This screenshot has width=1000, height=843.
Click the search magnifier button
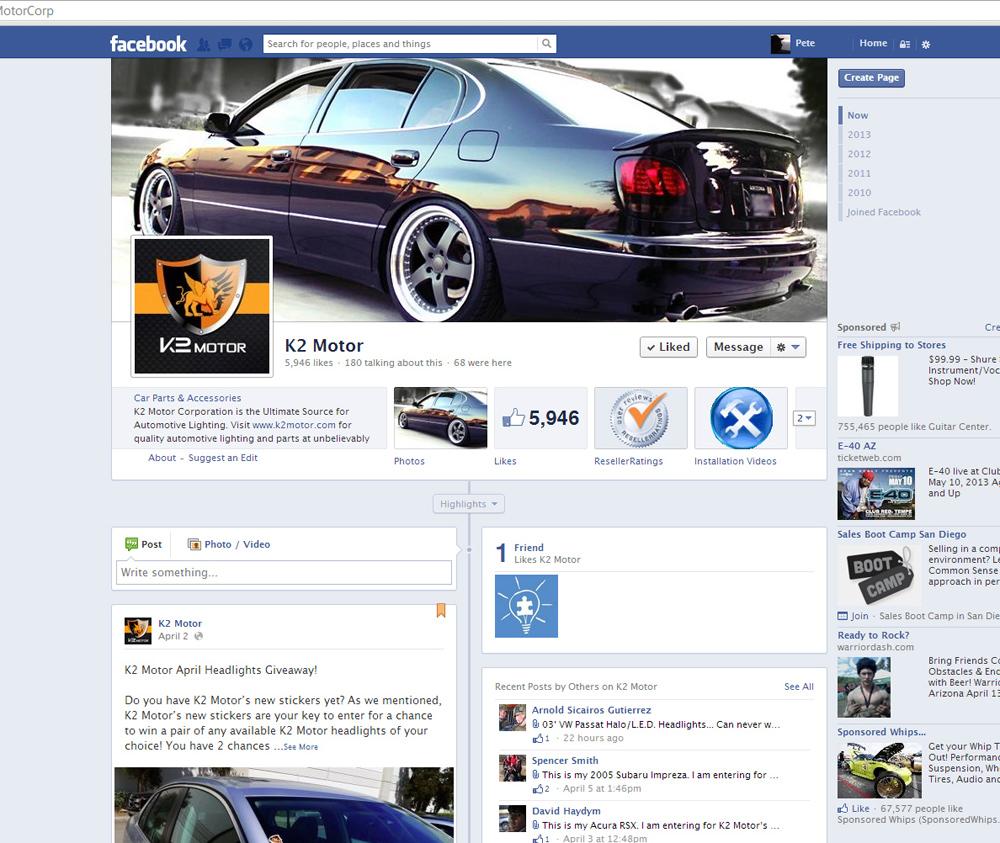547,43
